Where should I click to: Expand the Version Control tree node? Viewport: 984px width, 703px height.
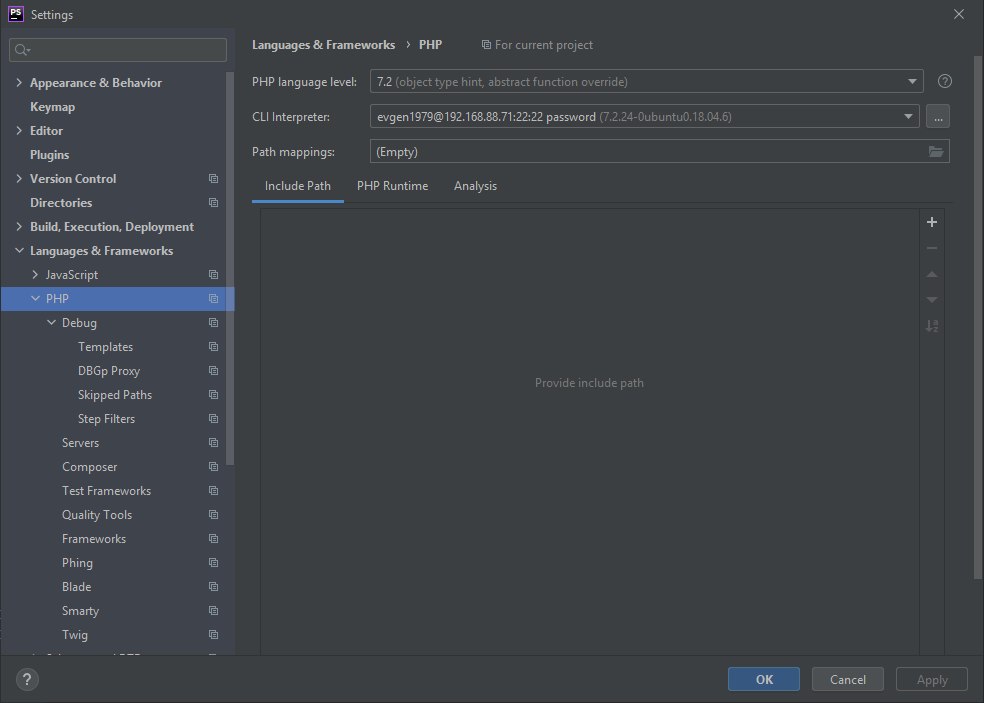[19, 179]
